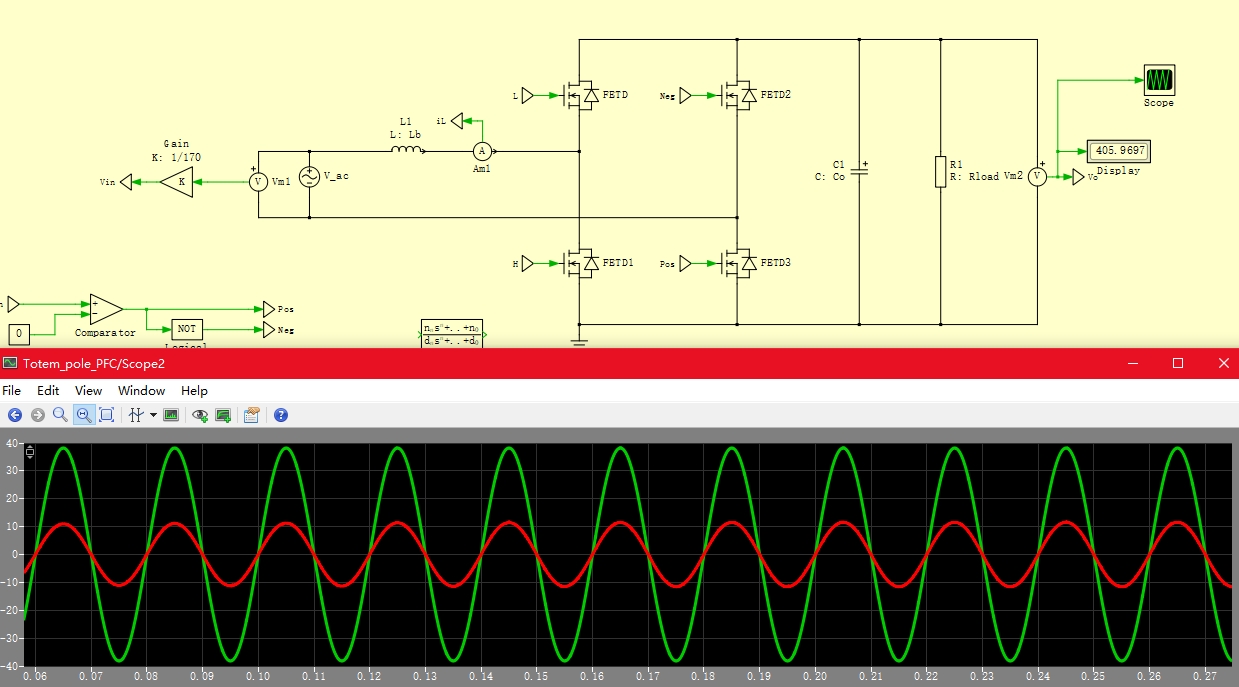Select the L1 inductor symbol
Screen dimensions: 1239x687
[406, 151]
